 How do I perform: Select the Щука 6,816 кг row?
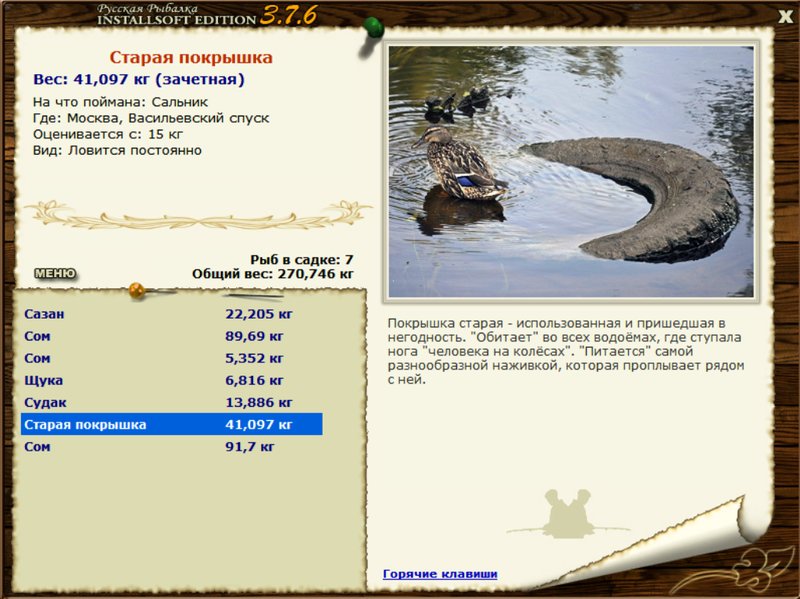coord(171,380)
